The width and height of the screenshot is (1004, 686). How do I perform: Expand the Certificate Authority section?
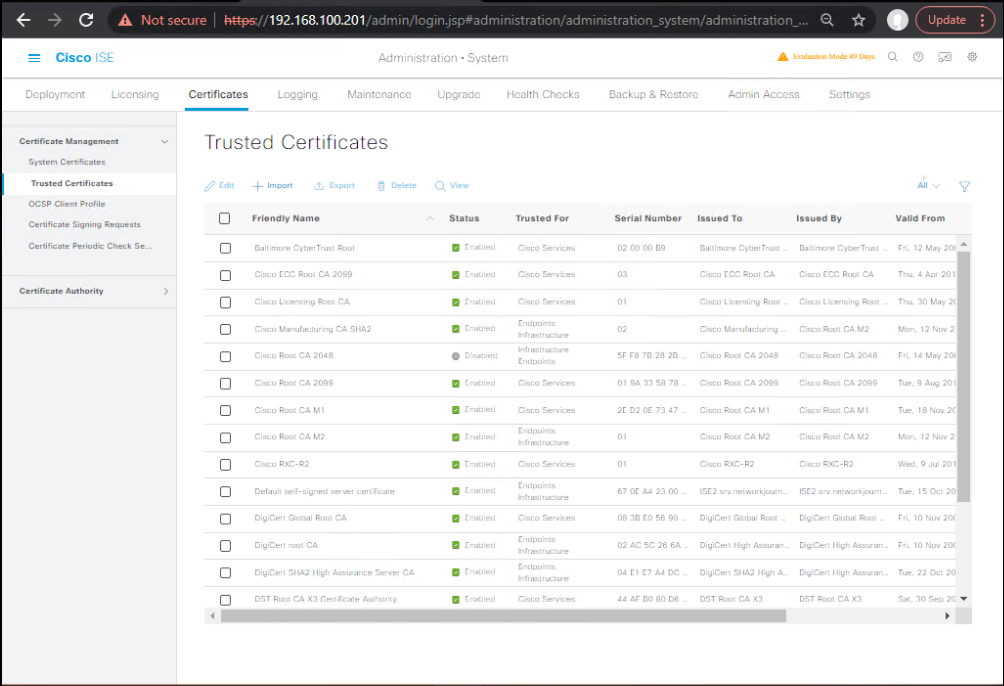tap(166, 291)
